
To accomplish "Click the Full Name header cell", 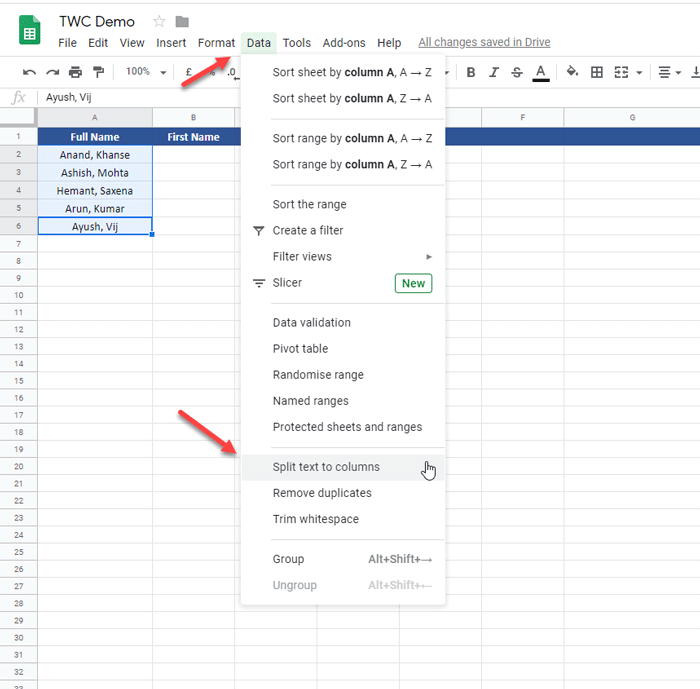I will pyautogui.click(x=95, y=137).
